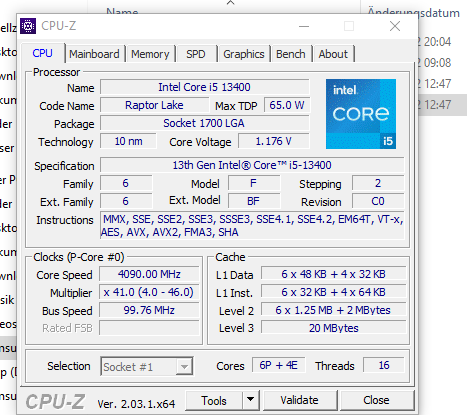Click the Intel Core i5 logo badge

[361, 114]
